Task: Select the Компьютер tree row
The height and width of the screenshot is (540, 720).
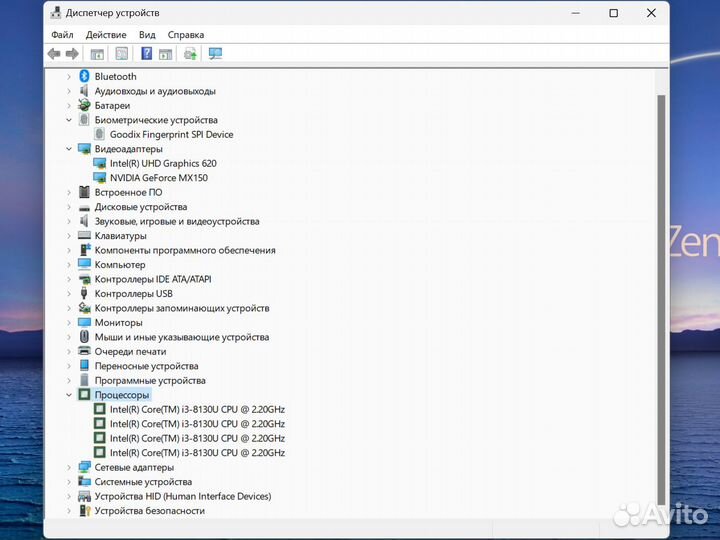Action: (x=120, y=264)
